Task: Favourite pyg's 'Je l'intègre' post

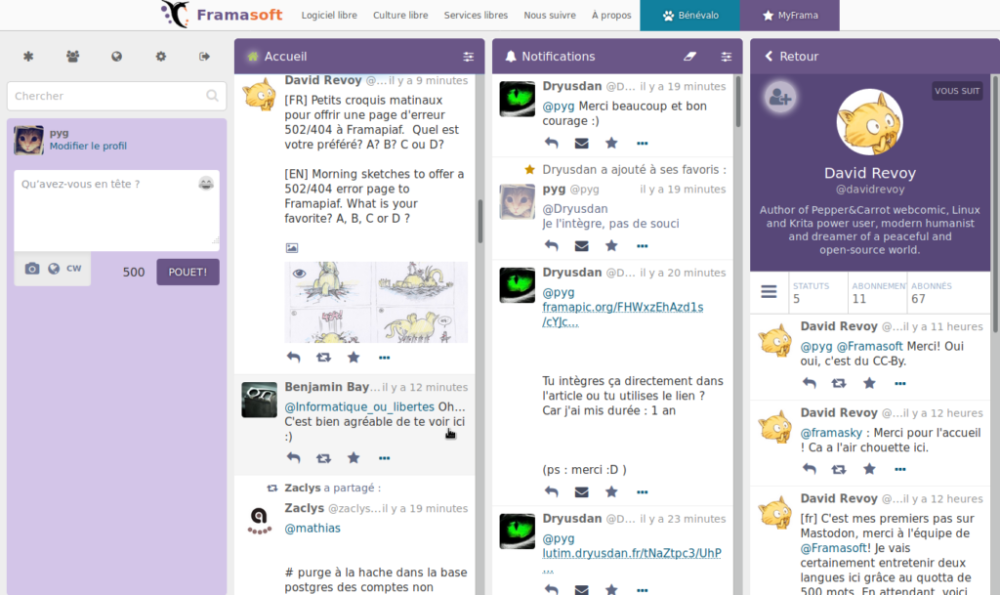Action: coord(612,246)
